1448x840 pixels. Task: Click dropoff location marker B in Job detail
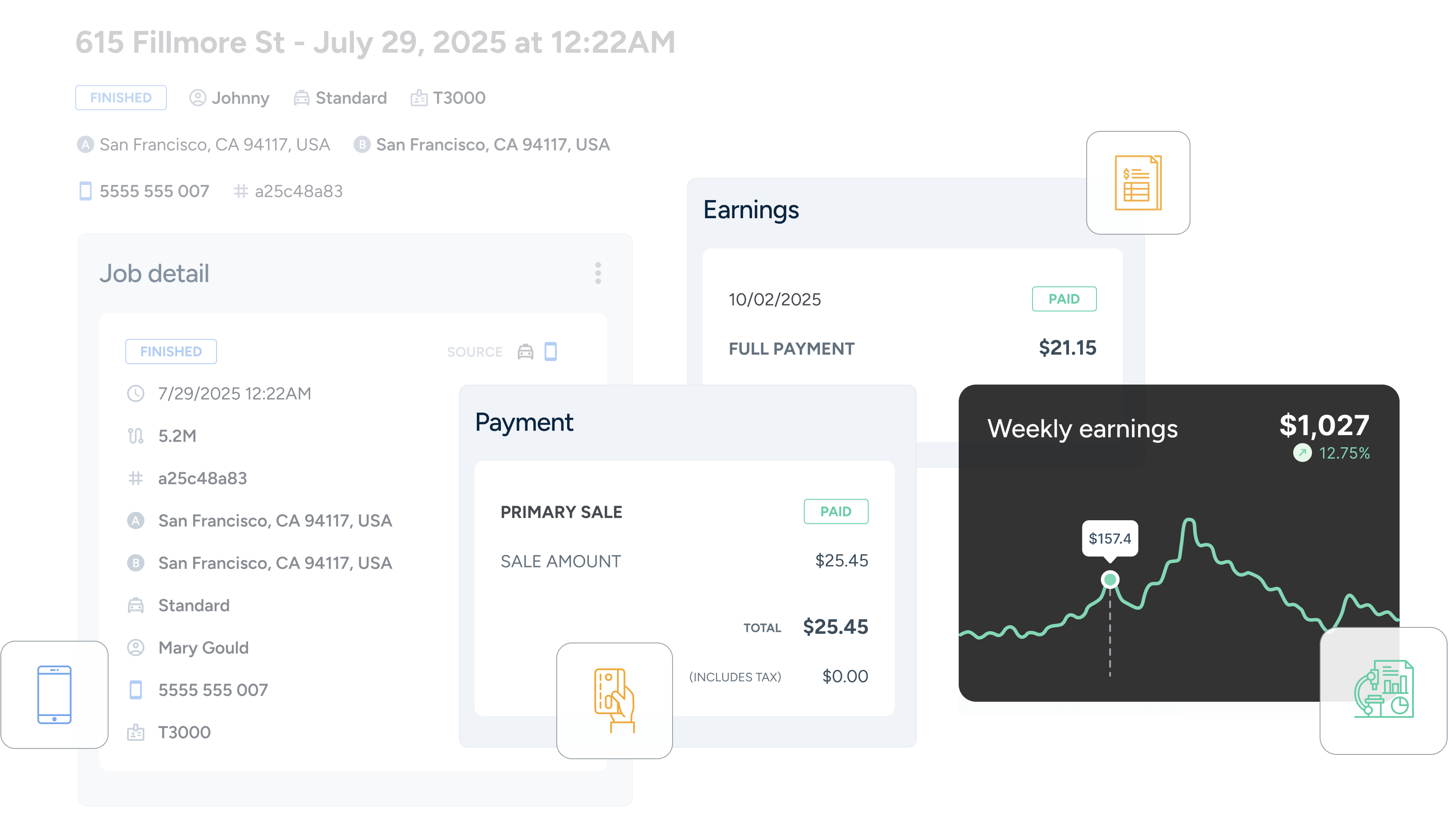(x=136, y=563)
